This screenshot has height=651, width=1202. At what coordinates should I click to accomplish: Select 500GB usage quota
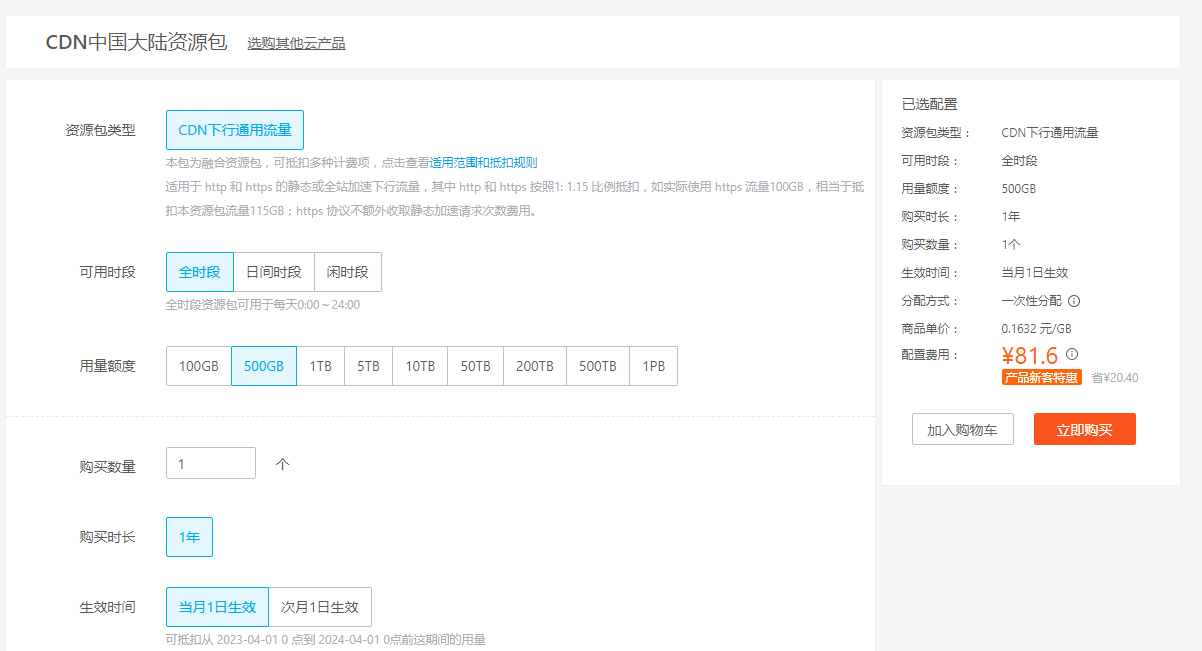[264, 366]
